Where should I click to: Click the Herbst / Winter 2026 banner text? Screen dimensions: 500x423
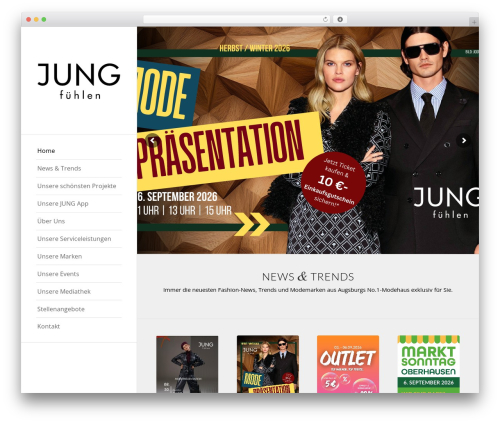[x=255, y=48]
